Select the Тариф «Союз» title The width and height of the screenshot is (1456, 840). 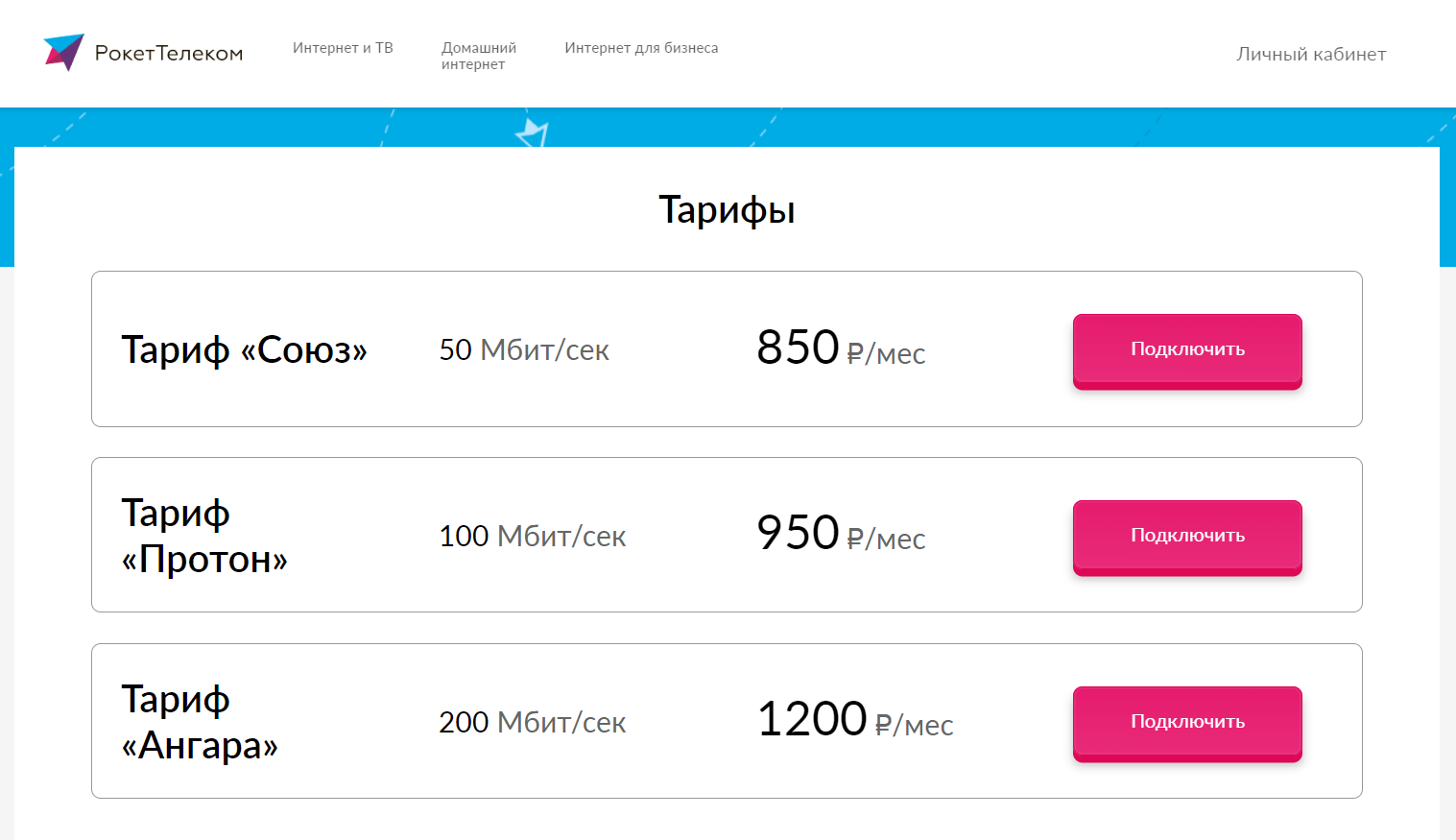(x=244, y=349)
